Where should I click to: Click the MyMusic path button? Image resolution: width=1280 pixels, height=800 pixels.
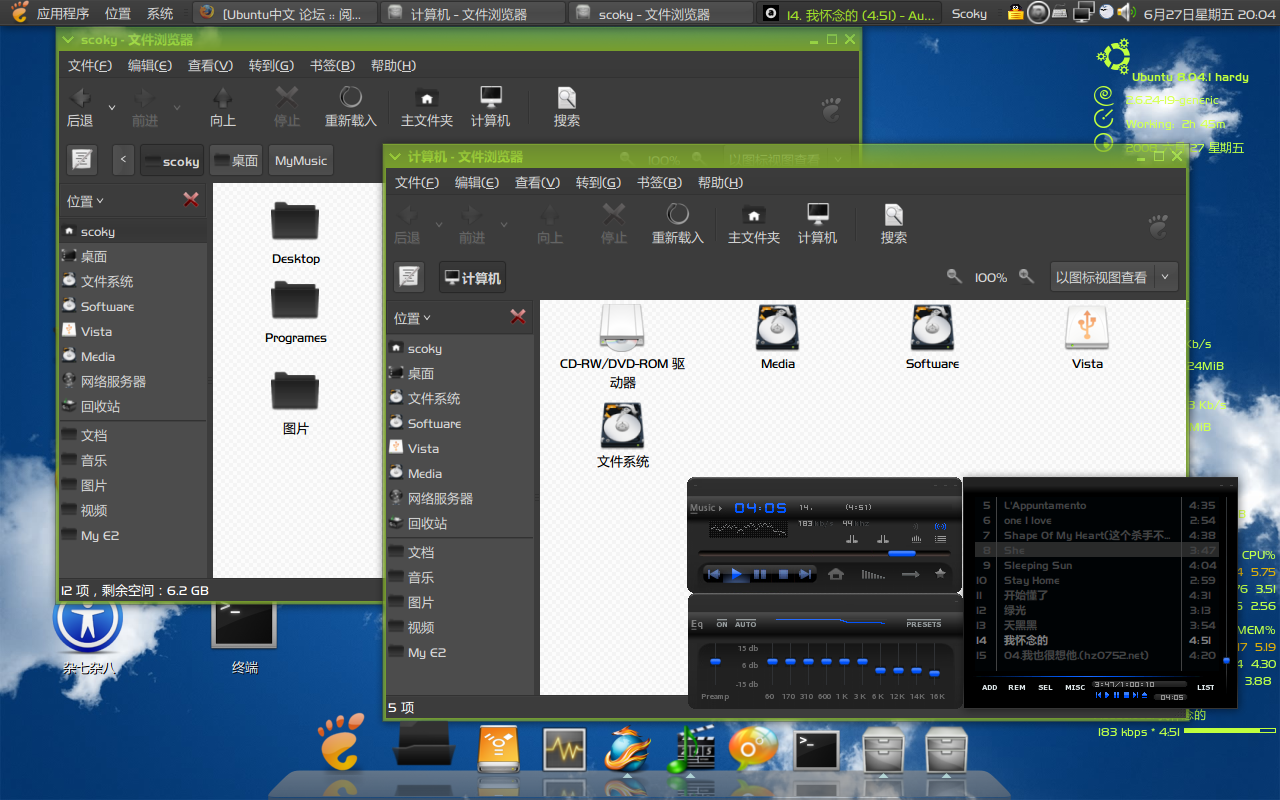(301, 160)
